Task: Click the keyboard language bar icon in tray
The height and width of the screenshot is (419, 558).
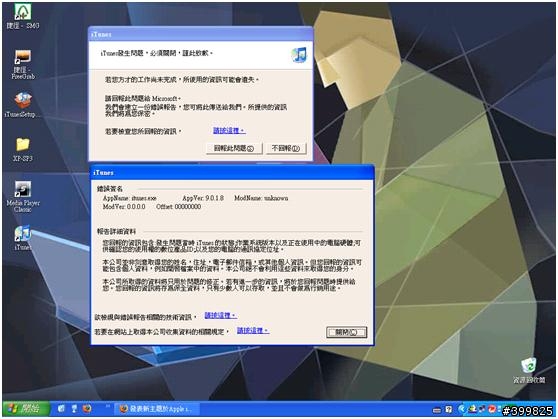Action: [437, 410]
